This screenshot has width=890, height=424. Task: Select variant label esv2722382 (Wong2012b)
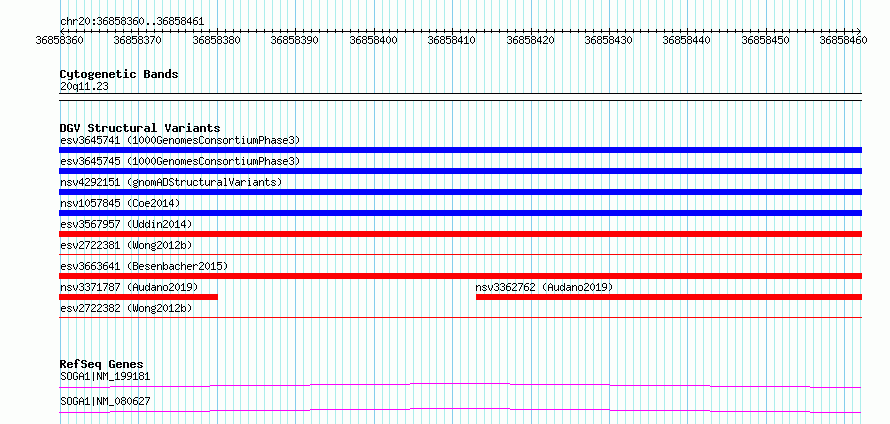coord(126,308)
